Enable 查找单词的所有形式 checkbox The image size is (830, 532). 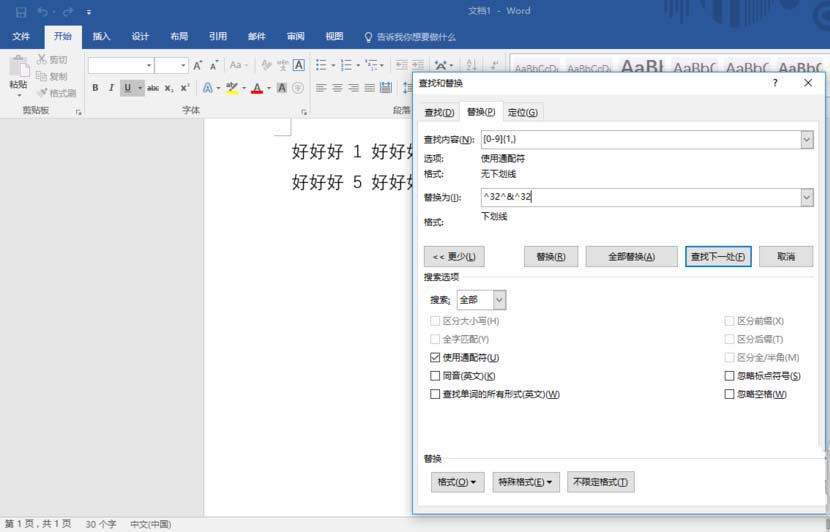click(435, 394)
